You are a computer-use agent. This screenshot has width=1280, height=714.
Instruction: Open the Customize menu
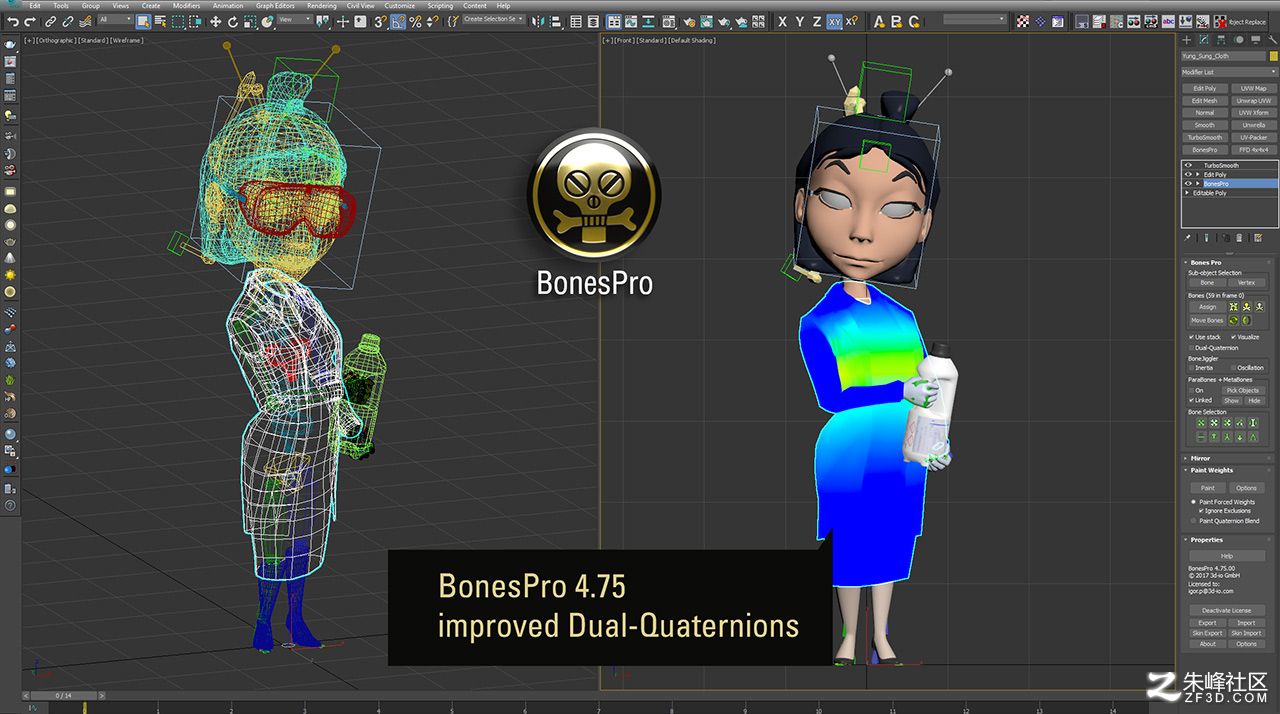(400, 6)
